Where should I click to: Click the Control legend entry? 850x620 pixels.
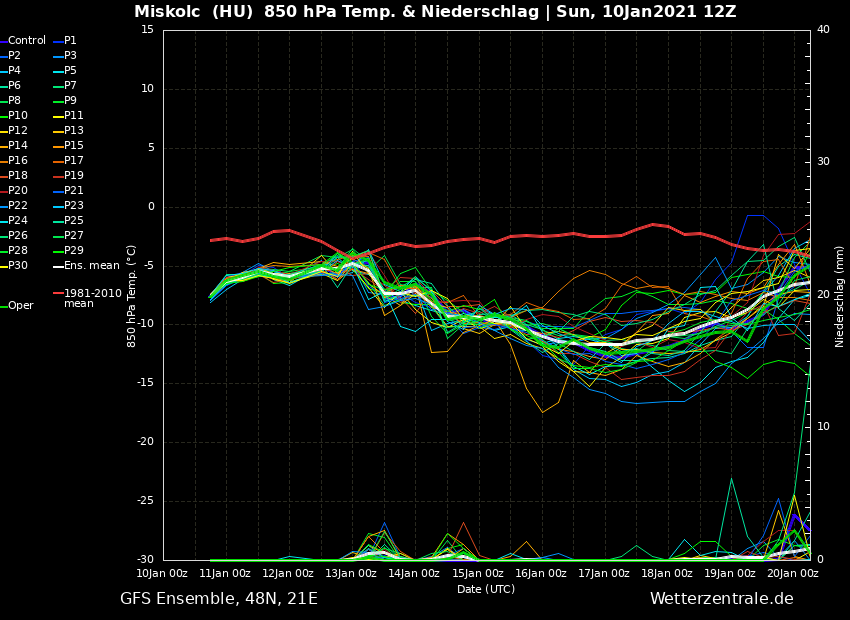pyautogui.click(x=26, y=41)
